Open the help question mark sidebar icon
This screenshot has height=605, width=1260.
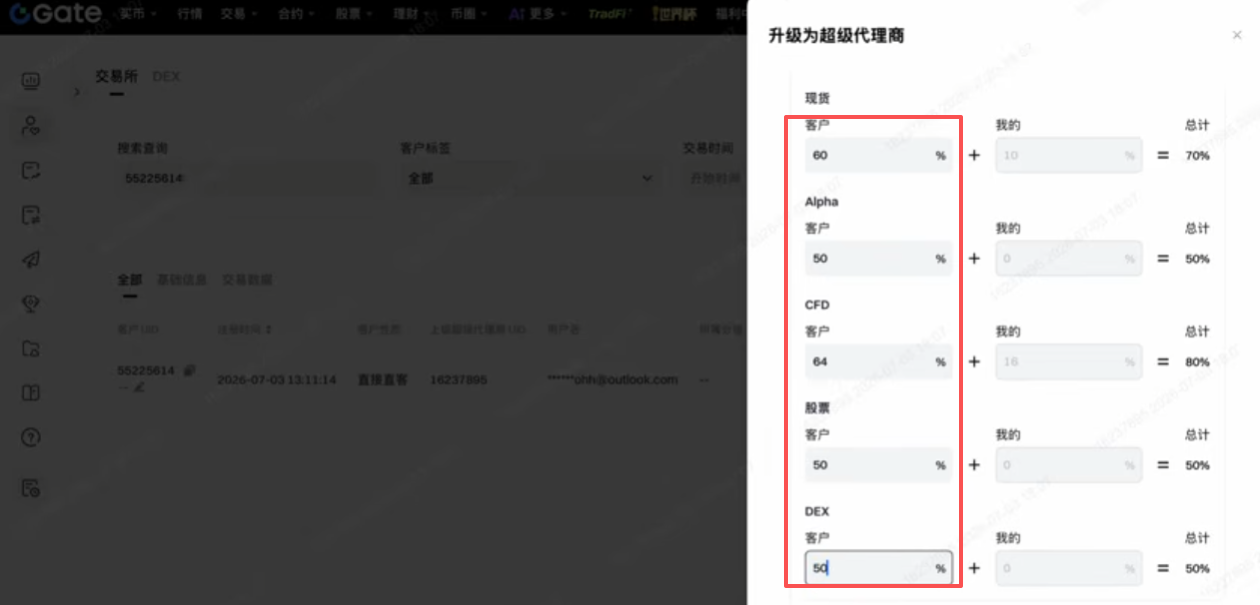pyautogui.click(x=31, y=438)
